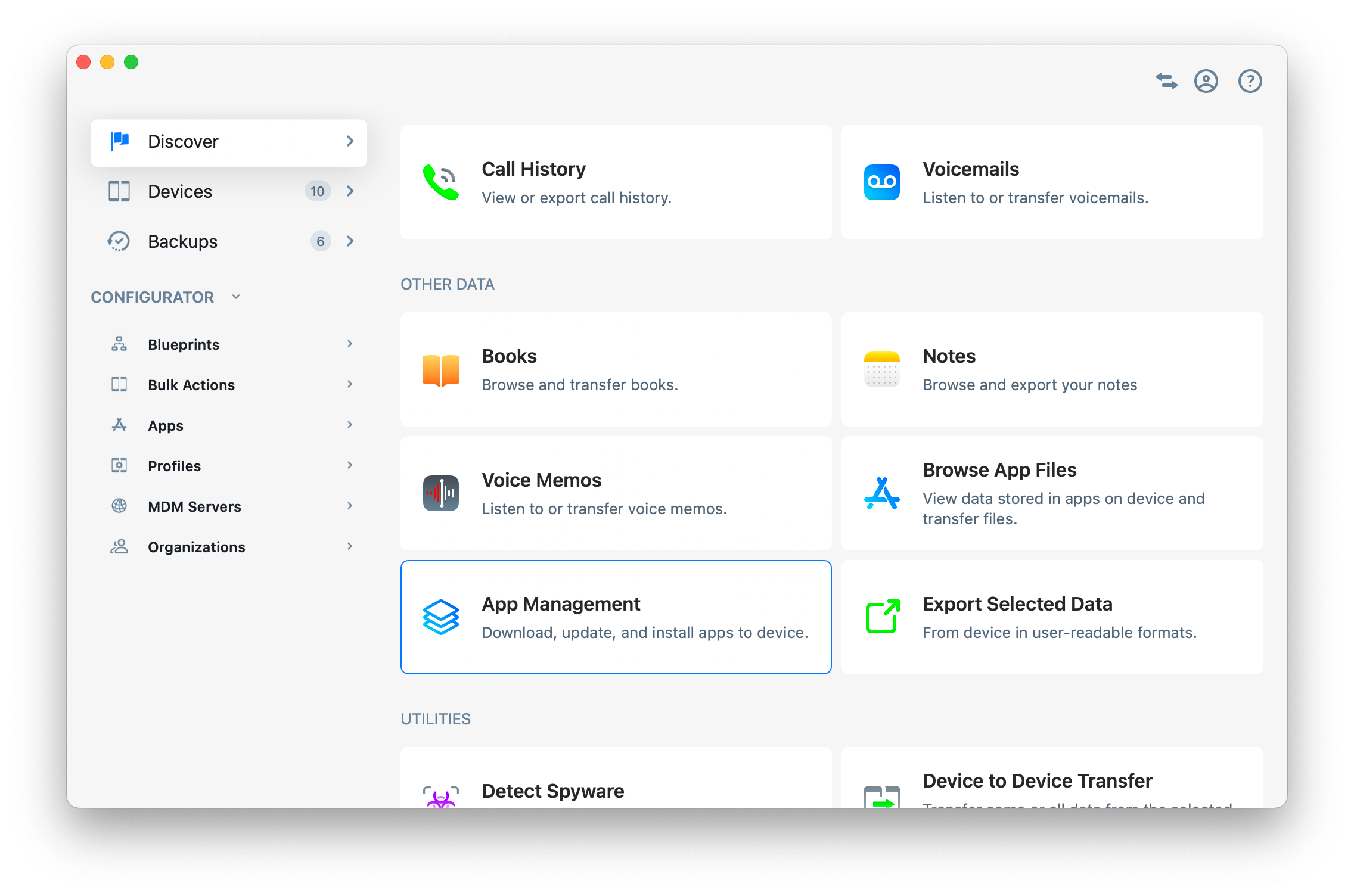Image resolution: width=1354 pixels, height=896 pixels.
Task: Click the Browse App Files icon
Action: [881, 493]
